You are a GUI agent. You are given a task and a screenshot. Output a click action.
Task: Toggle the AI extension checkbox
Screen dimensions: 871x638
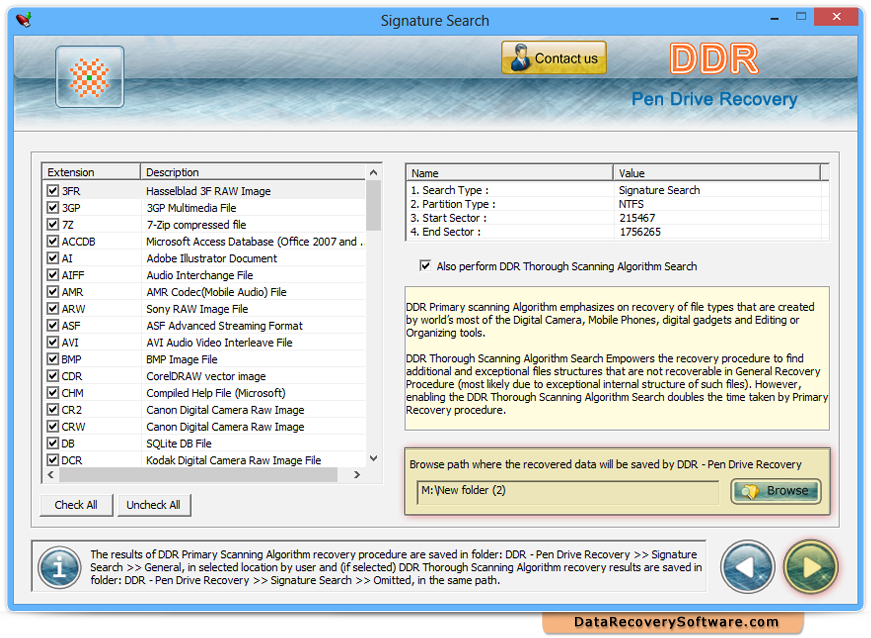(53, 258)
